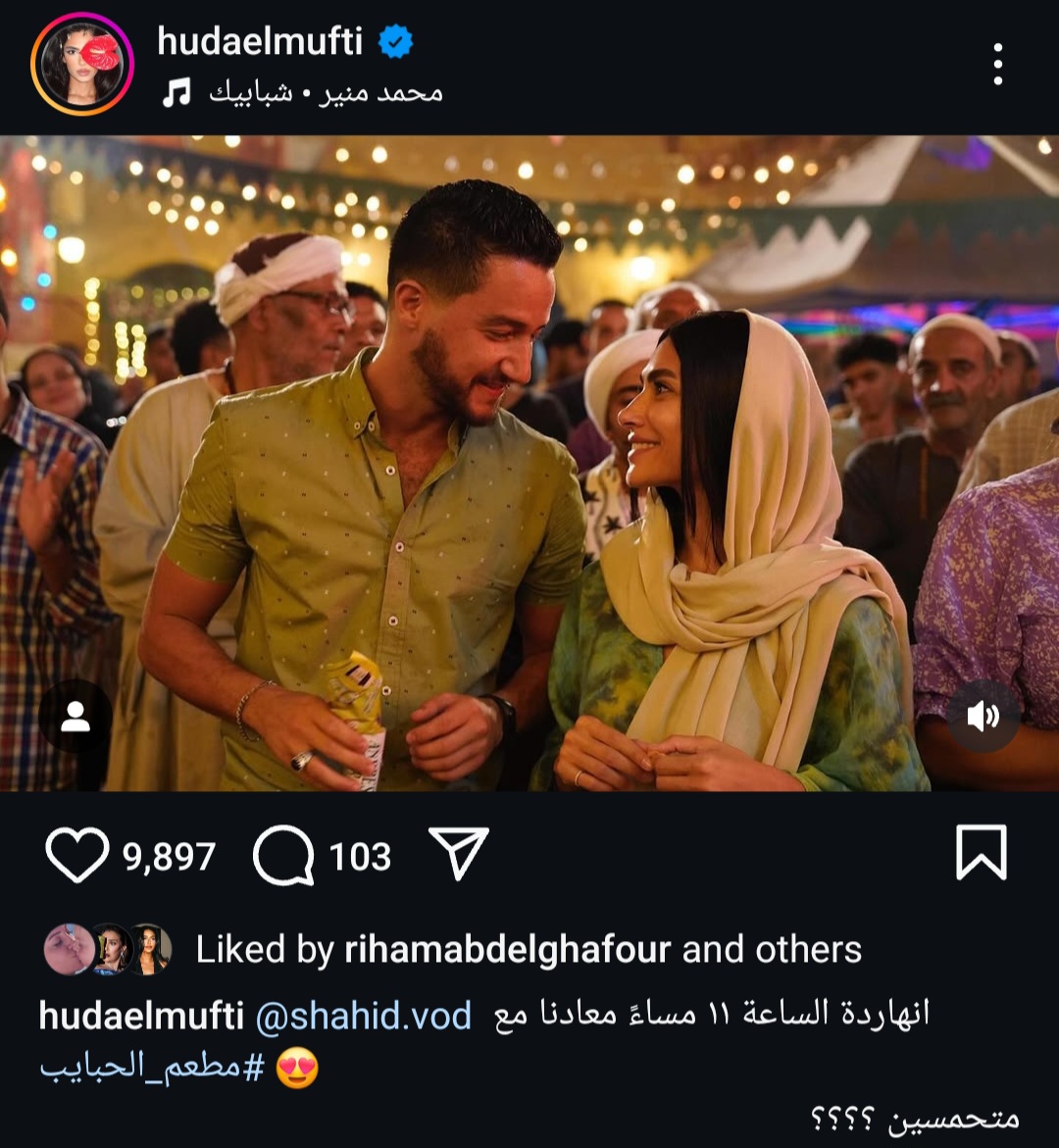Open hudaelmufti's story from profile picture
The width and height of the screenshot is (1059, 1148).
[x=82, y=64]
